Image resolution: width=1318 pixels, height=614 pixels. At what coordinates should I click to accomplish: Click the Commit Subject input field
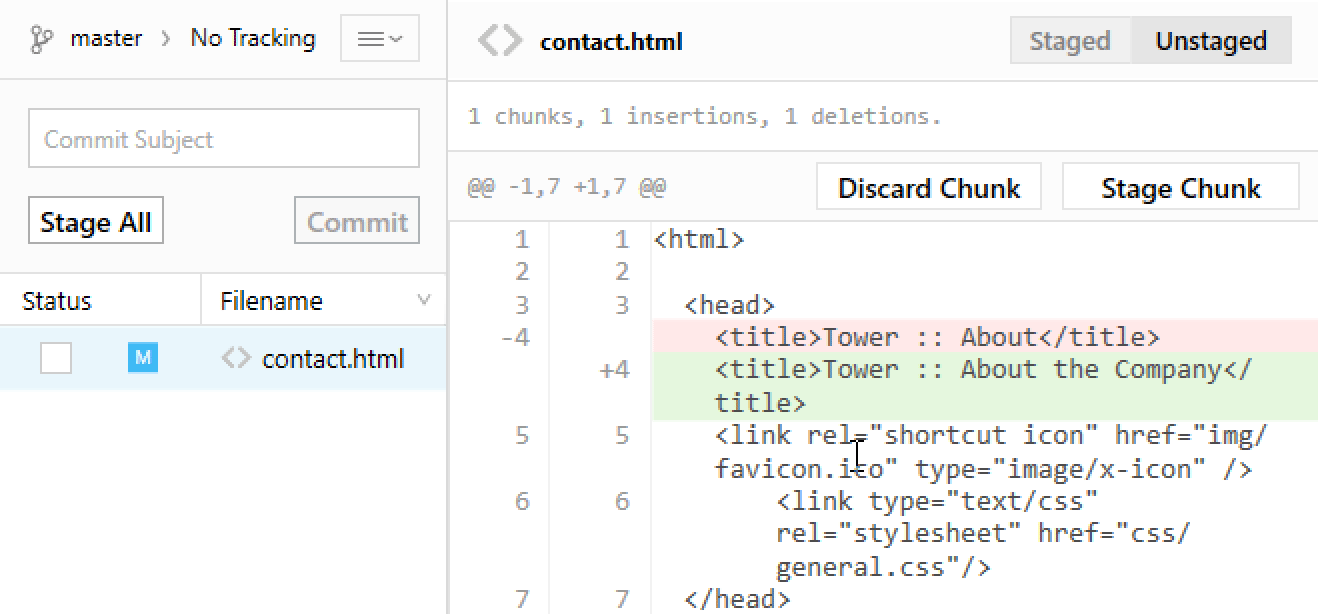tap(222, 138)
